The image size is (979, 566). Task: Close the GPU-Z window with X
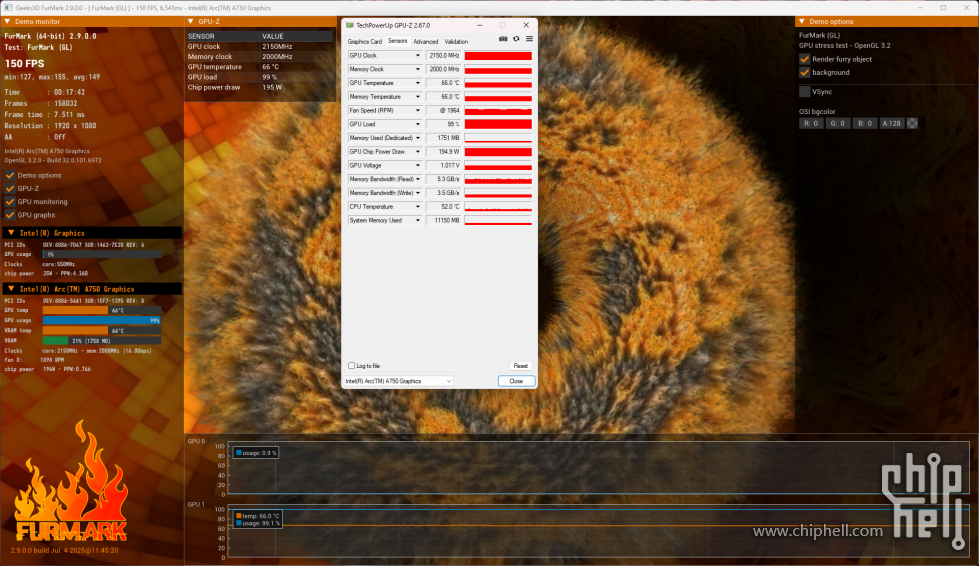pyautogui.click(x=526, y=25)
